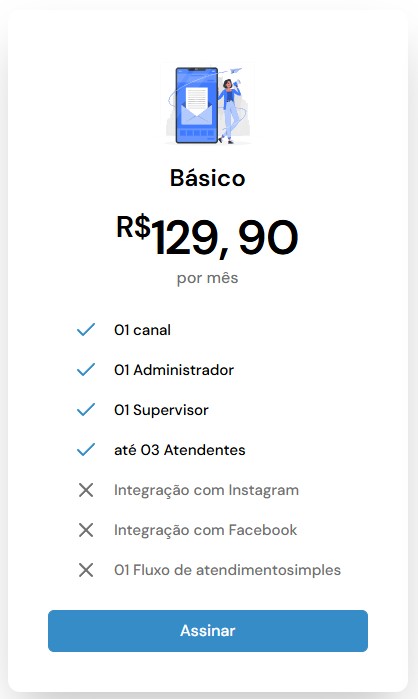Click the checkmark next to 01 Administrador
Viewport: 418px width, 699px height.
click(86, 370)
